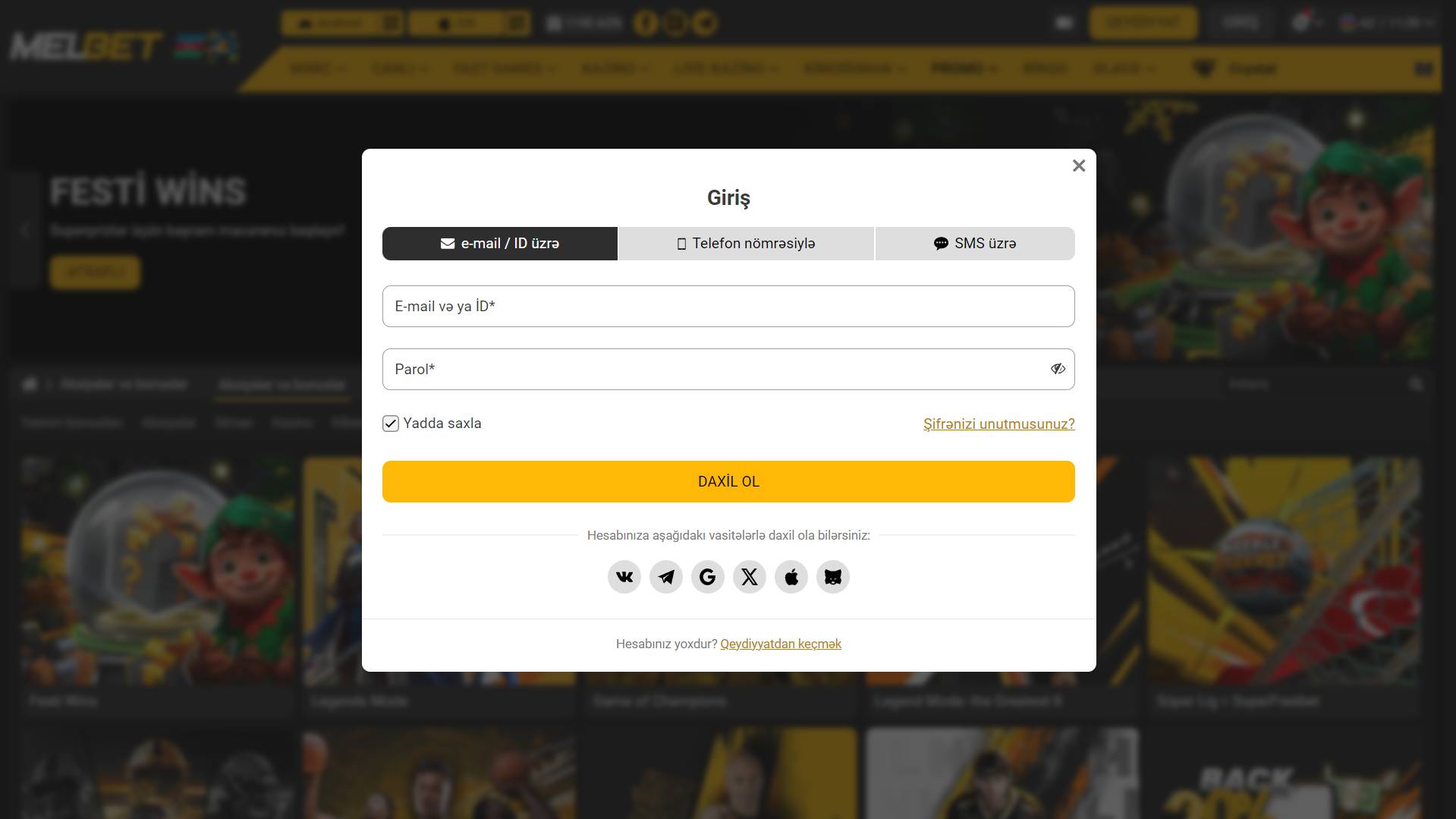Viewport: 1456px width, 819px height.
Task: Uncheck the Yadda saxla checkbox
Action: 391,424
